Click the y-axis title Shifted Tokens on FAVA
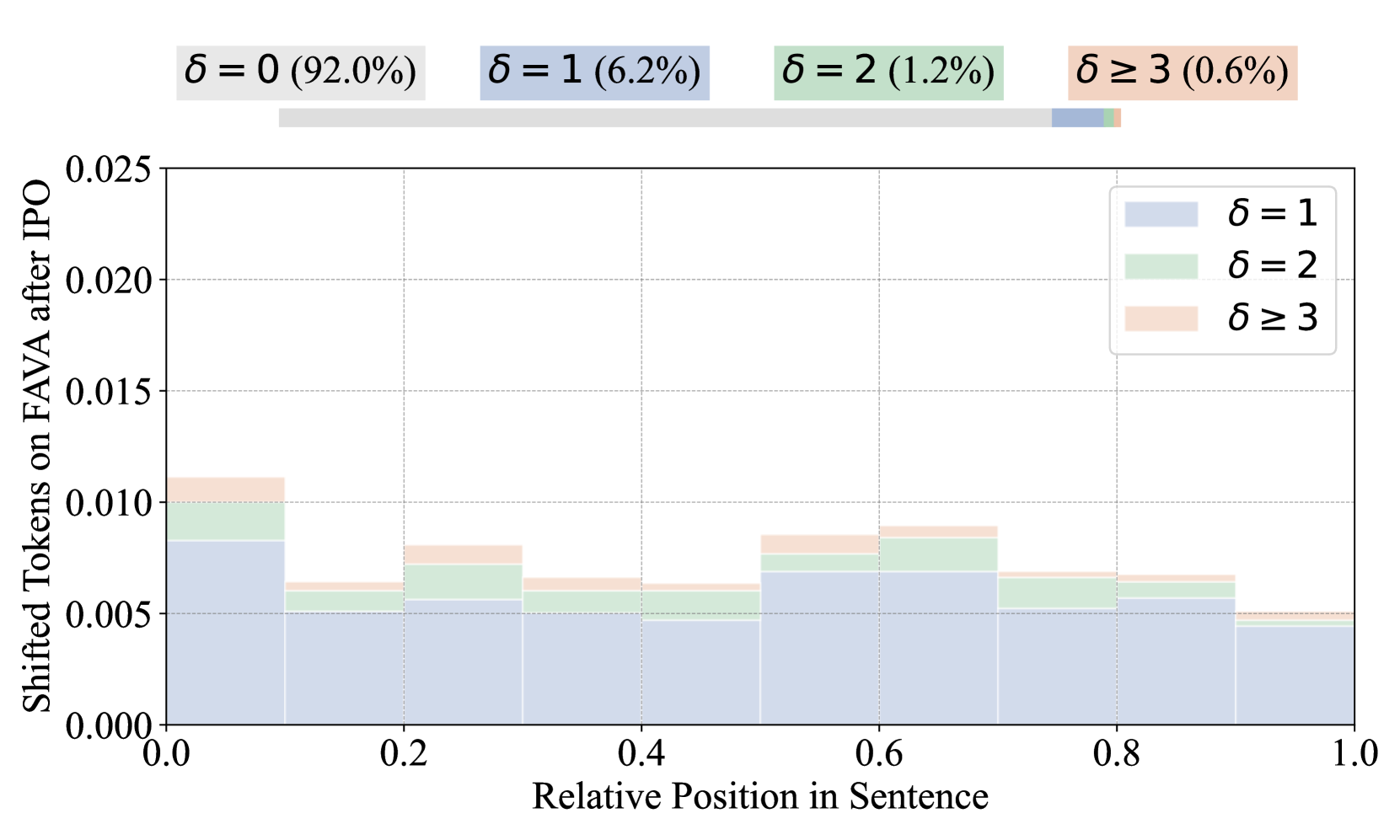The image size is (1400, 840). click(36, 447)
